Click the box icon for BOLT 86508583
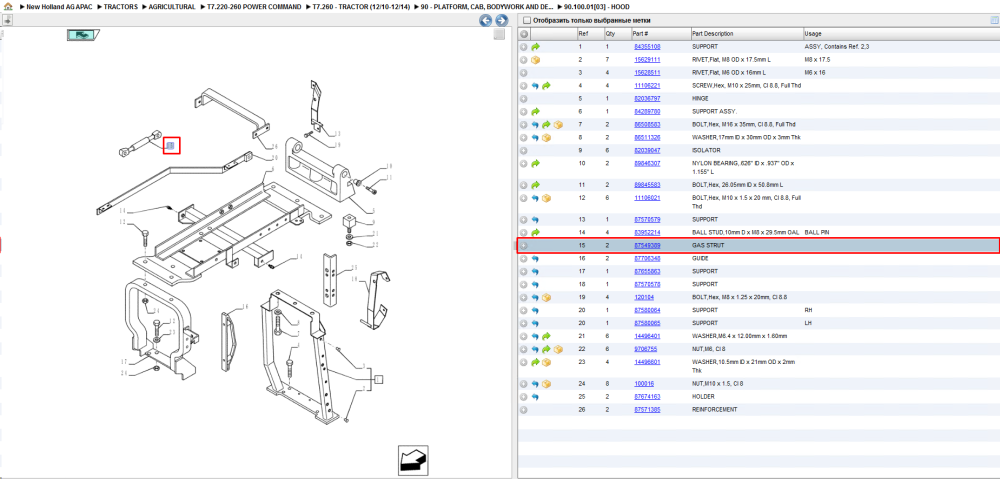The width and height of the screenshot is (1000, 479). 558,124
